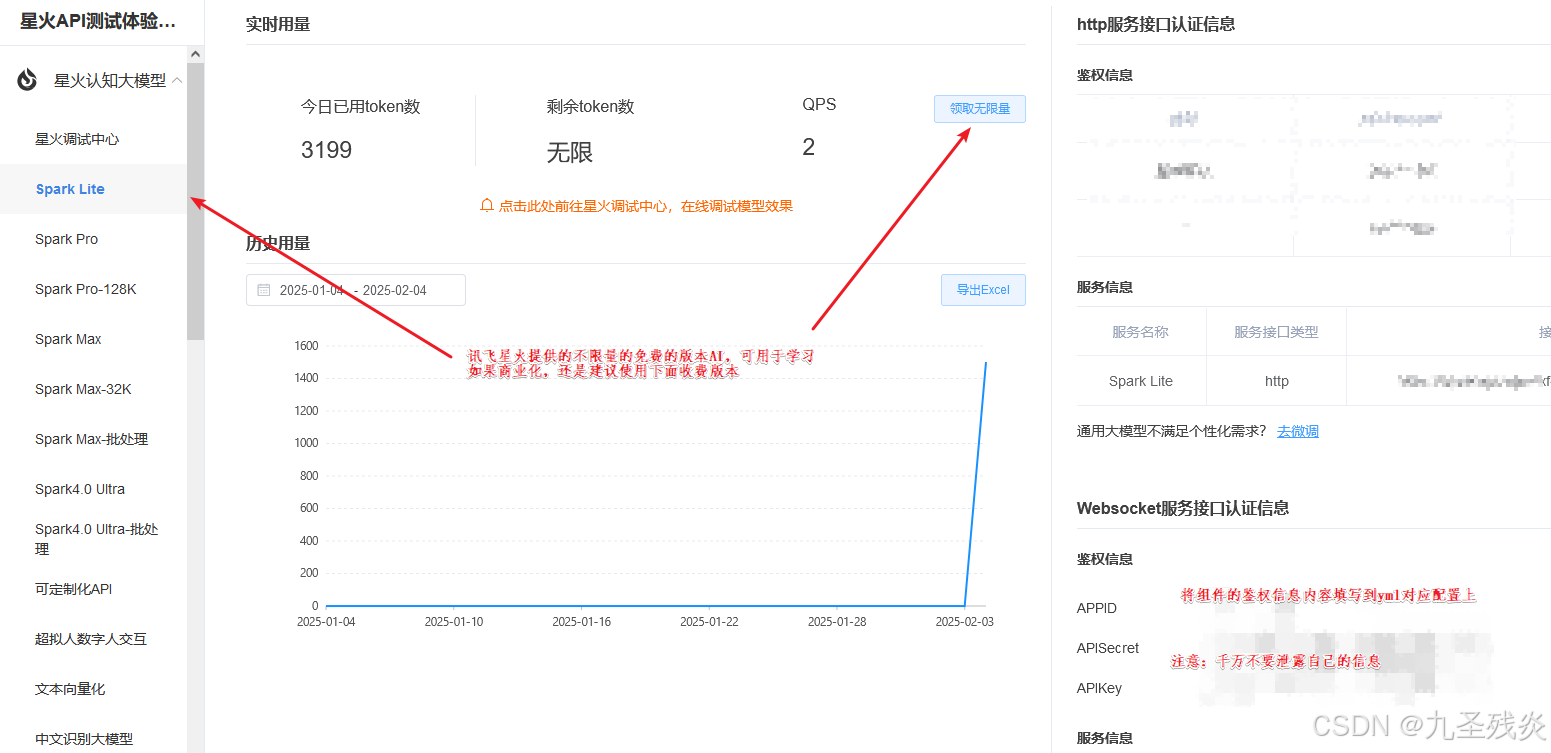Click the 星火API测试体验 app title
This screenshot has width=1551, height=753.
98,21
